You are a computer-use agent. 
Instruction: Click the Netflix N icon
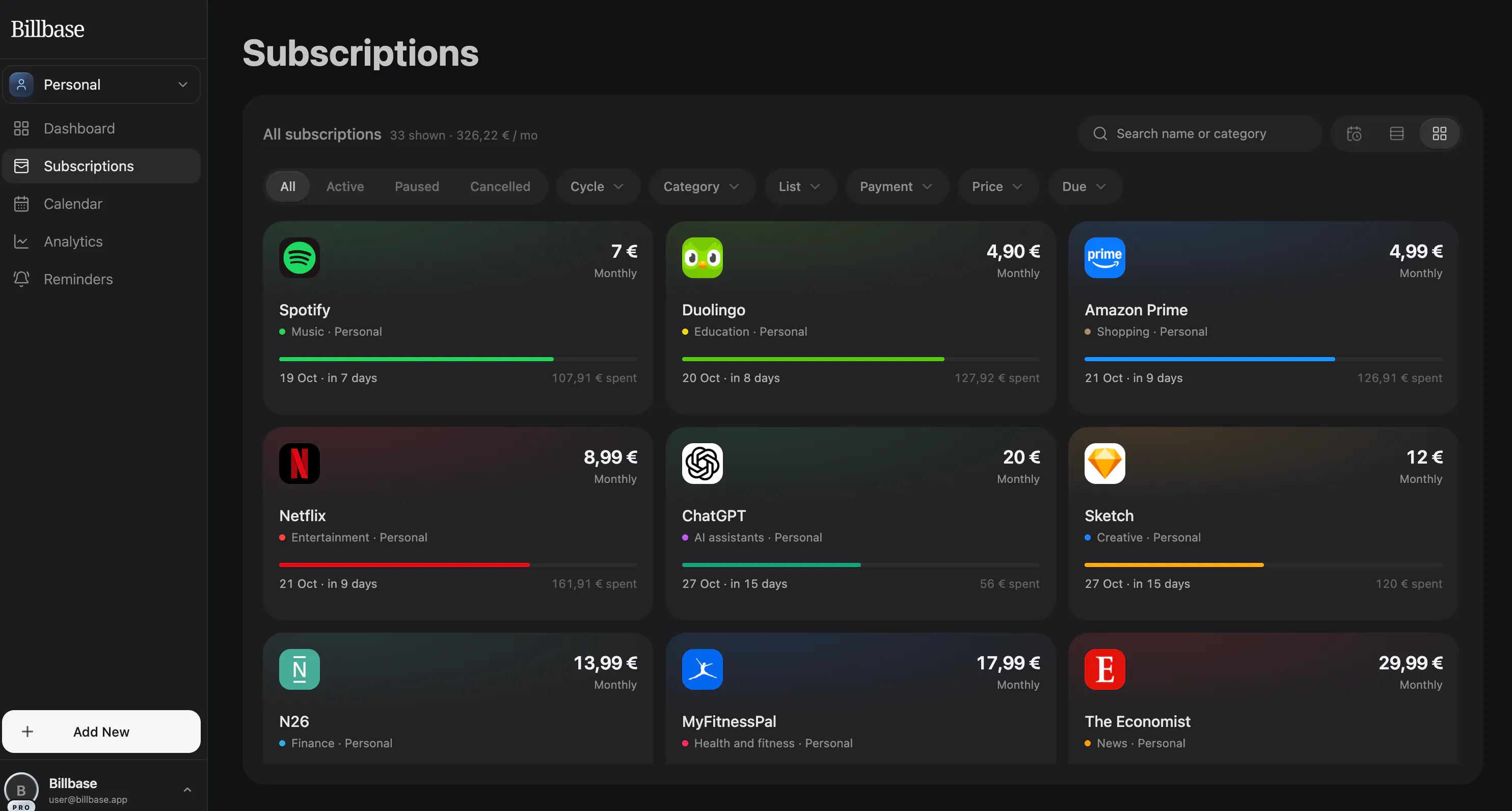[300, 464]
